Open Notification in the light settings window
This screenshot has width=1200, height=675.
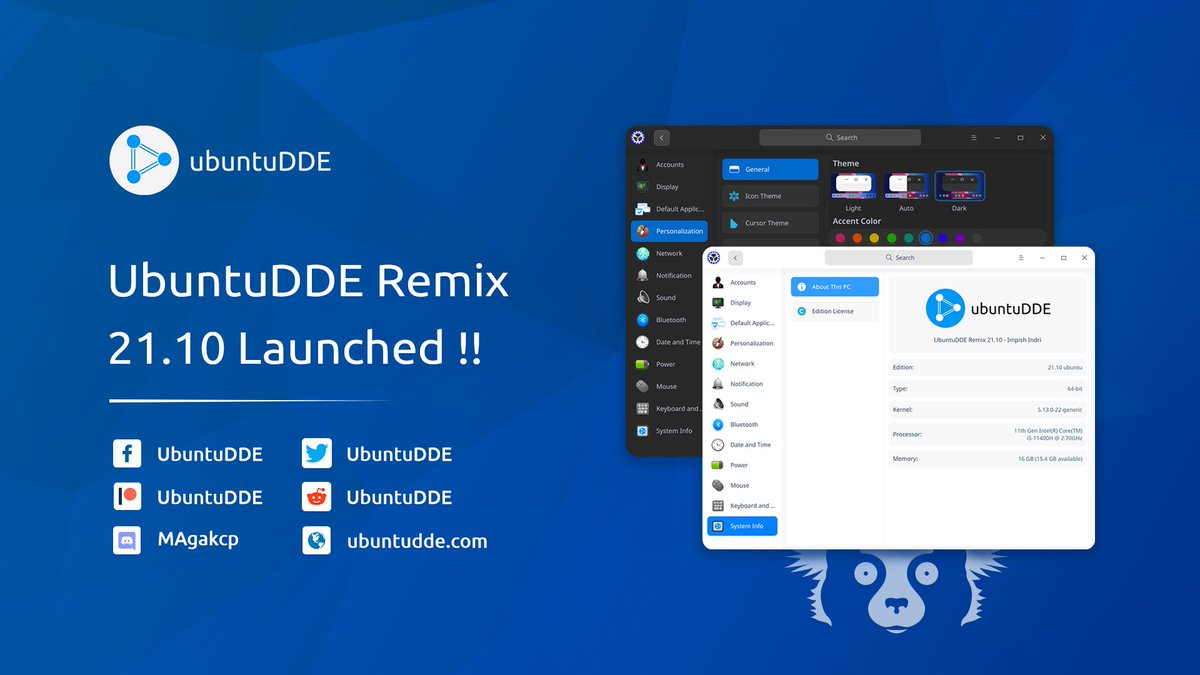[742, 384]
